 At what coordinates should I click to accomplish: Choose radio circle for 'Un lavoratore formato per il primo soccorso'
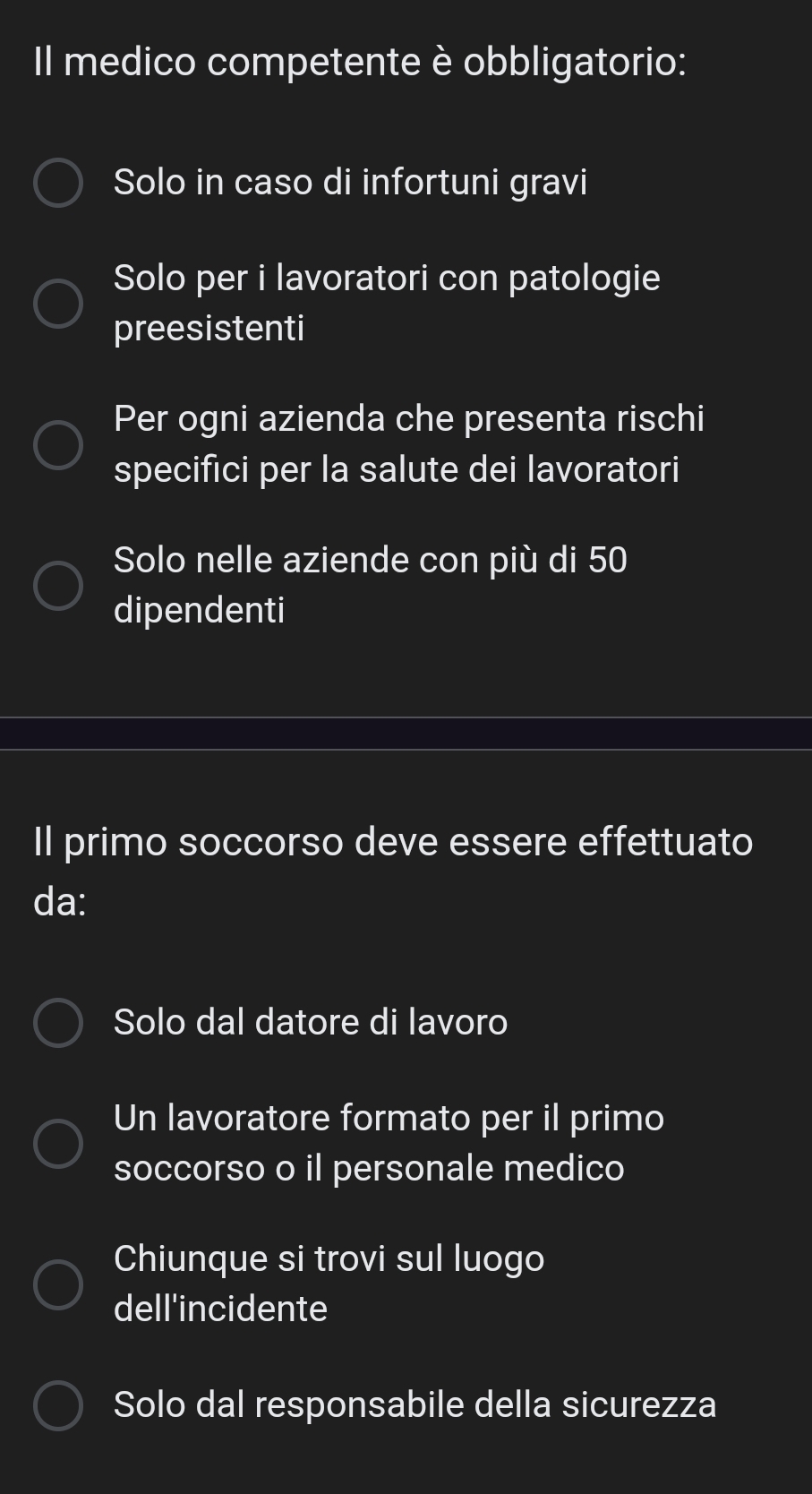click(58, 1143)
